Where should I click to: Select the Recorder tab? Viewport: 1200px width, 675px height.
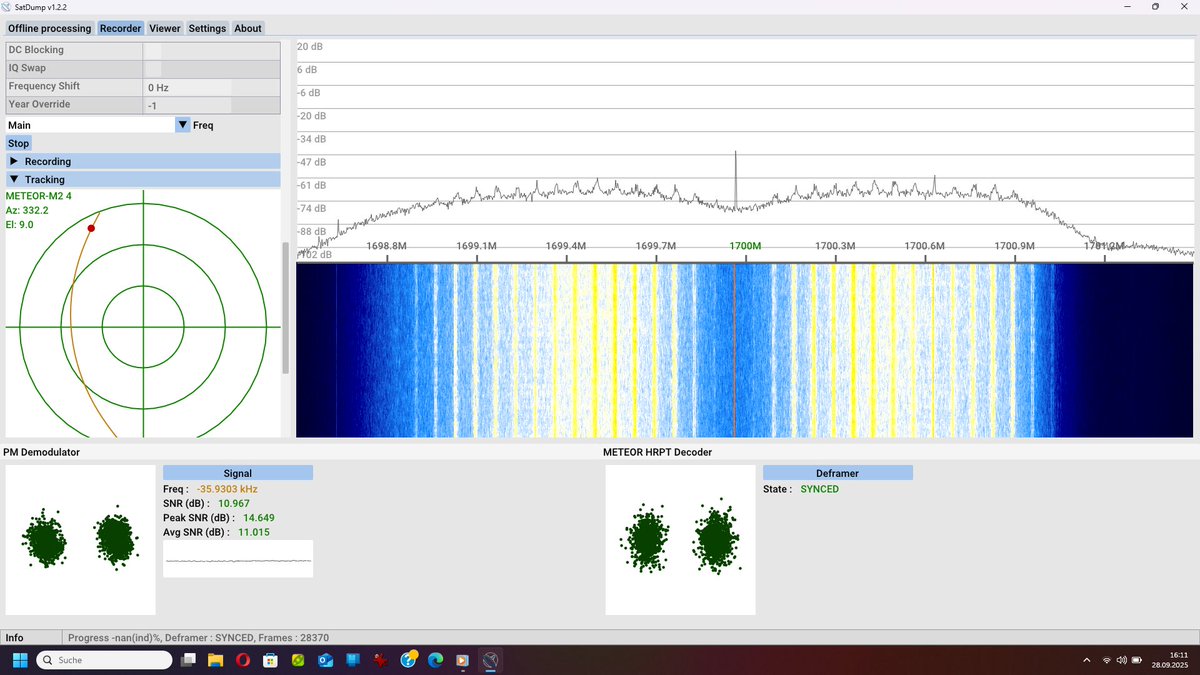click(120, 28)
